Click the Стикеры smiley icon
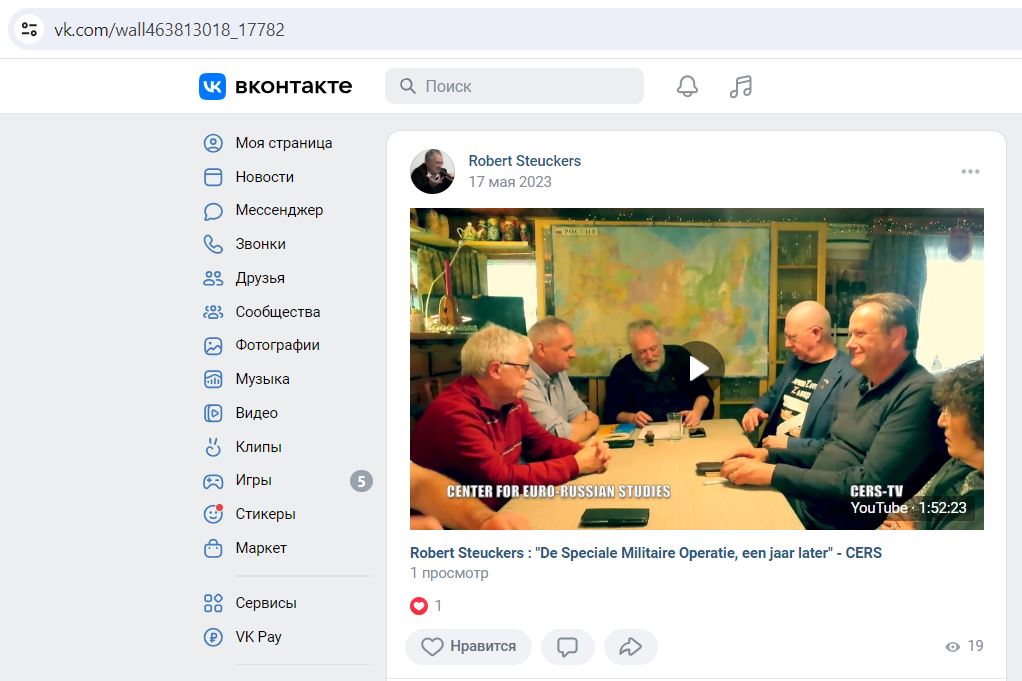Viewport: 1022px width, 681px height. [213, 514]
